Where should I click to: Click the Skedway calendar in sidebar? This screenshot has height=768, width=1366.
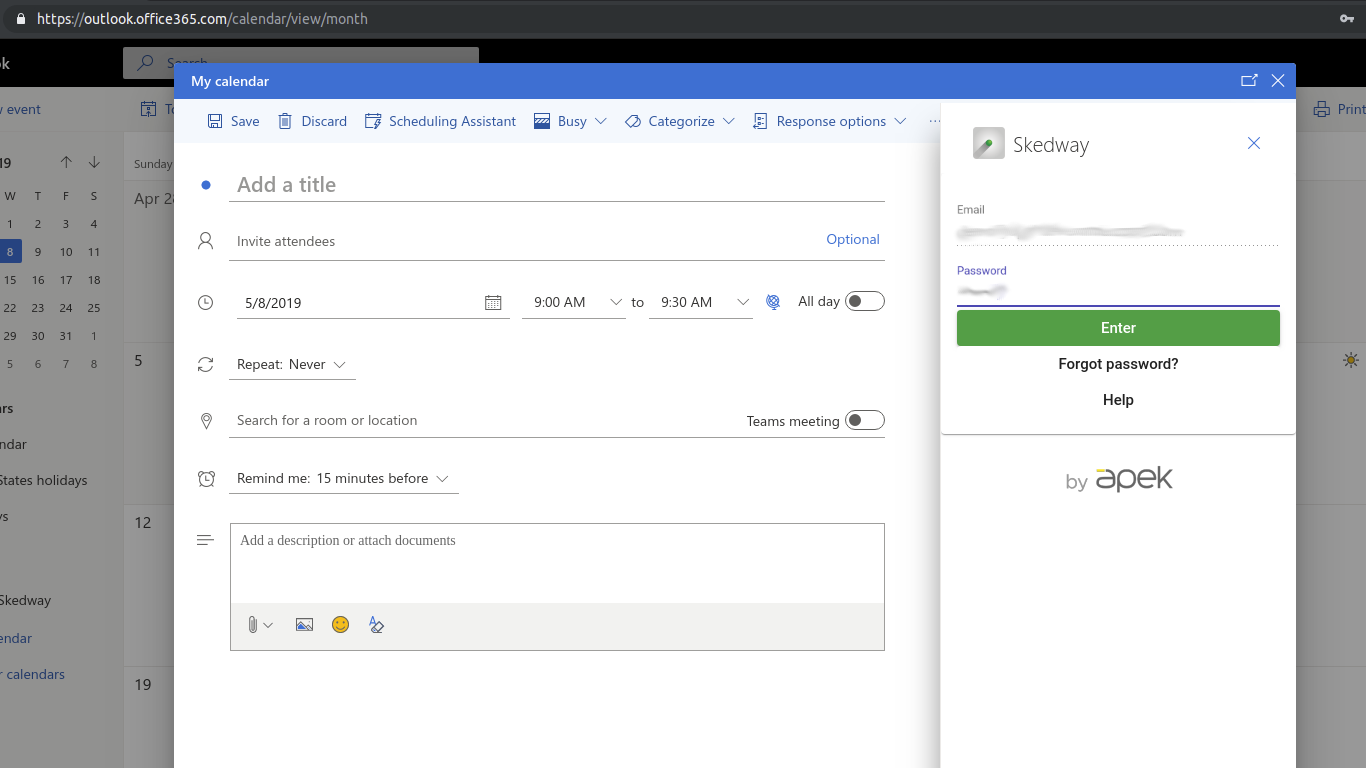coord(25,601)
